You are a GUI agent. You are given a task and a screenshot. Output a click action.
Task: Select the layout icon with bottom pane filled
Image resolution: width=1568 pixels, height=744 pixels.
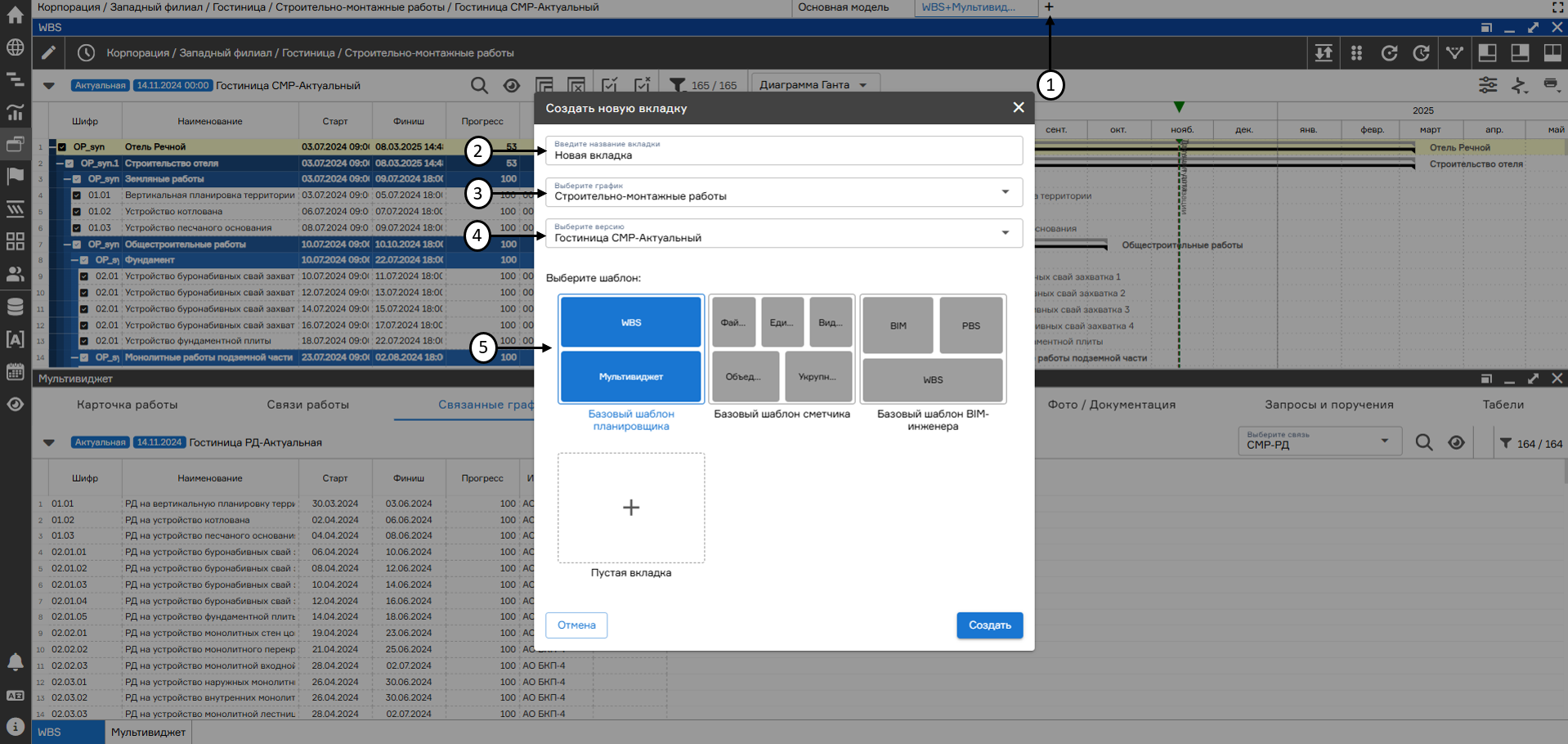(x=1552, y=53)
